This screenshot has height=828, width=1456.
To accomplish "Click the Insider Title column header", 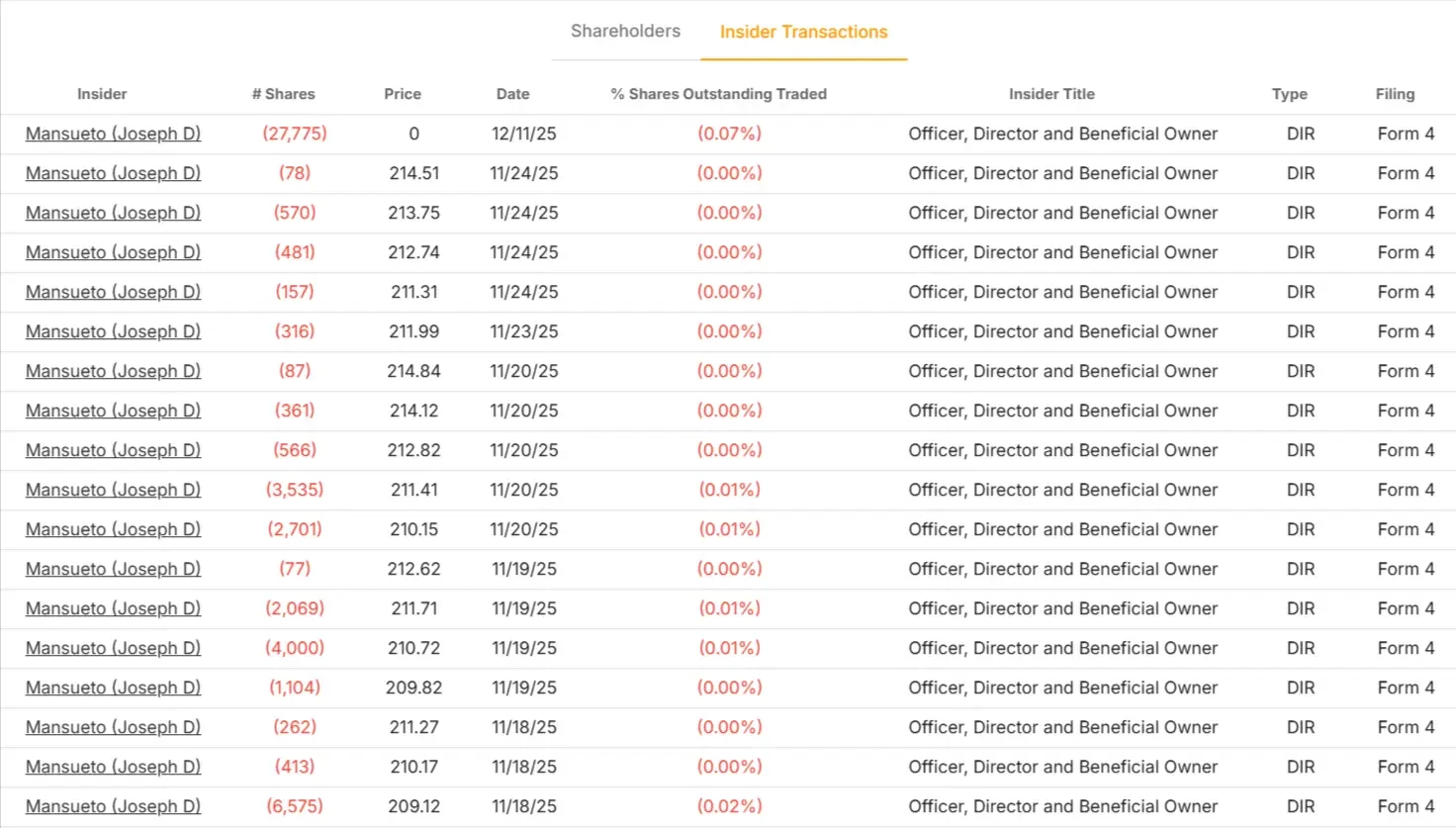I will click(1051, 94).
